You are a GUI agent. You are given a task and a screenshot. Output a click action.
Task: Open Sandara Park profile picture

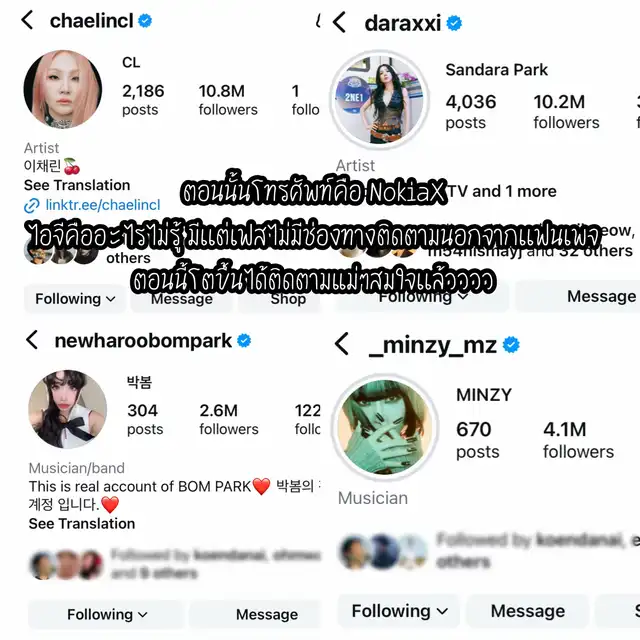pyautogui.click(x=380, y=100)
